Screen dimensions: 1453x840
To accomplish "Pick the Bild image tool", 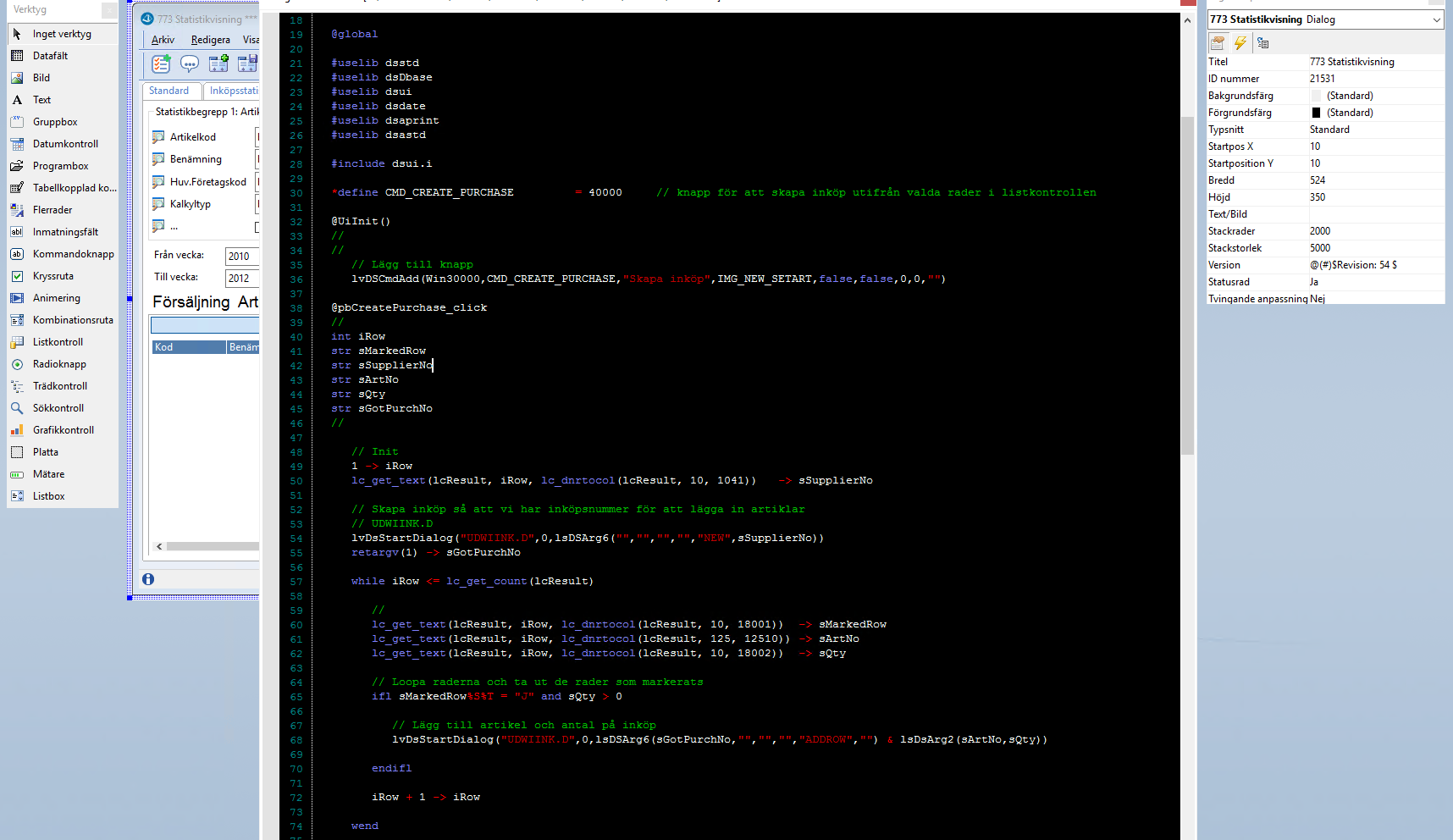I will [x=41, y=78].
